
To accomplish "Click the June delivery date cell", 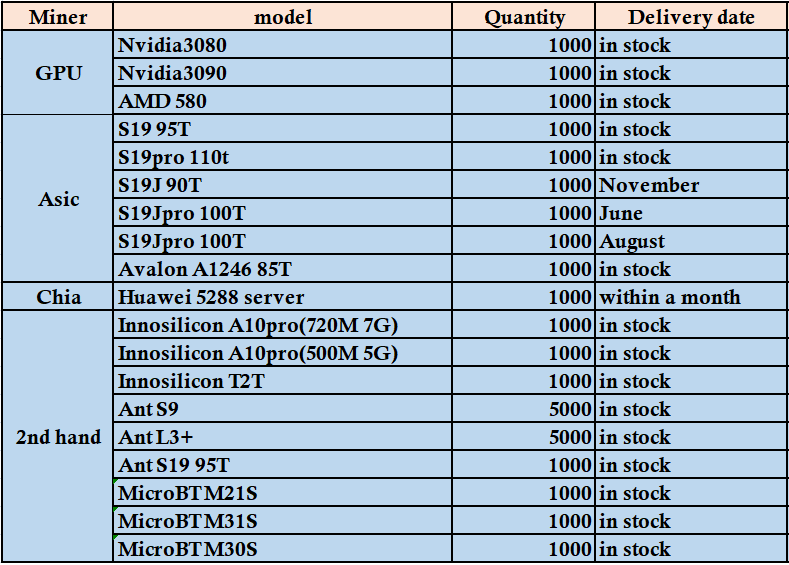I will click(x=691, y=213).
